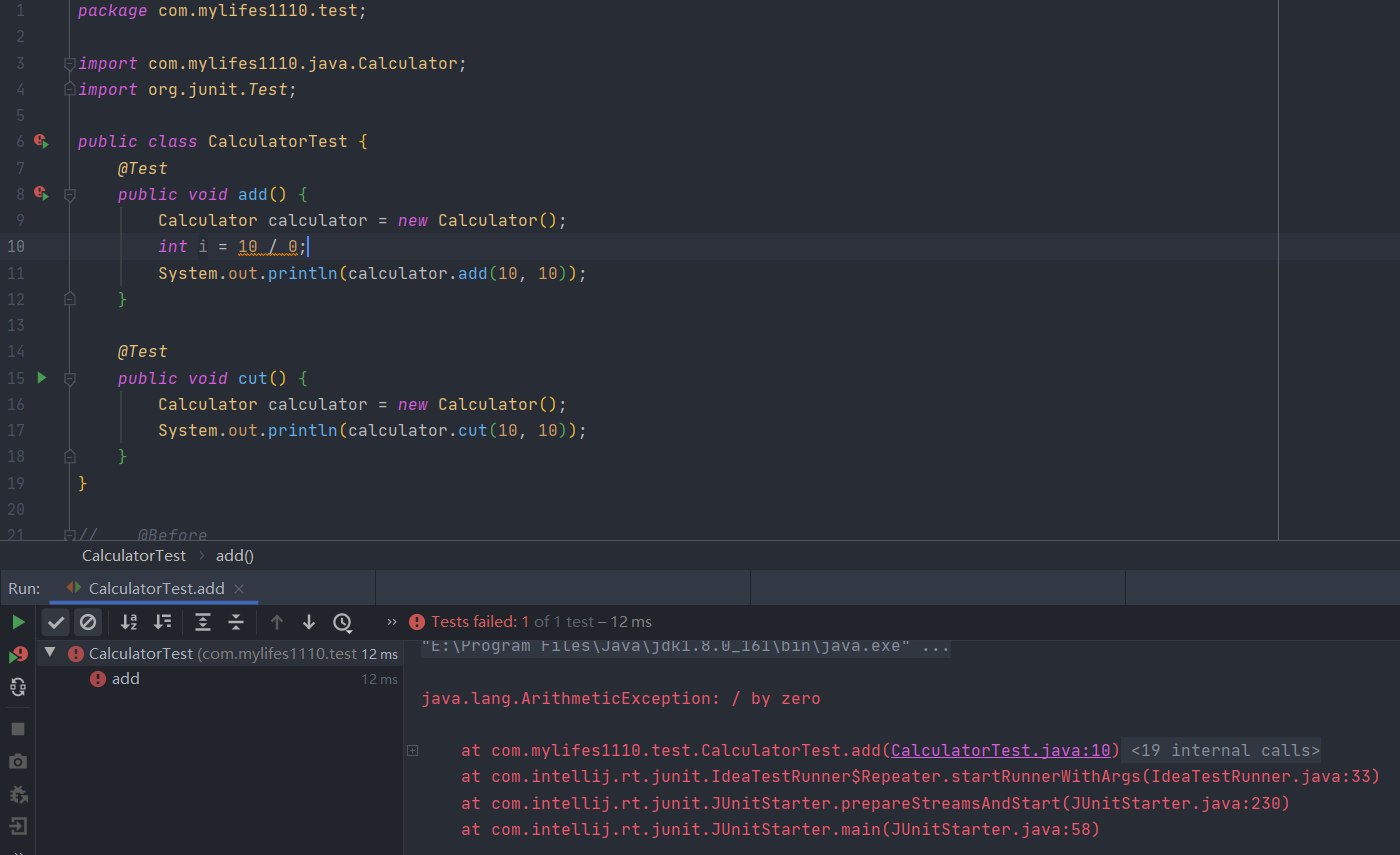Toggle auto-test rerun icon

point(18,687)
